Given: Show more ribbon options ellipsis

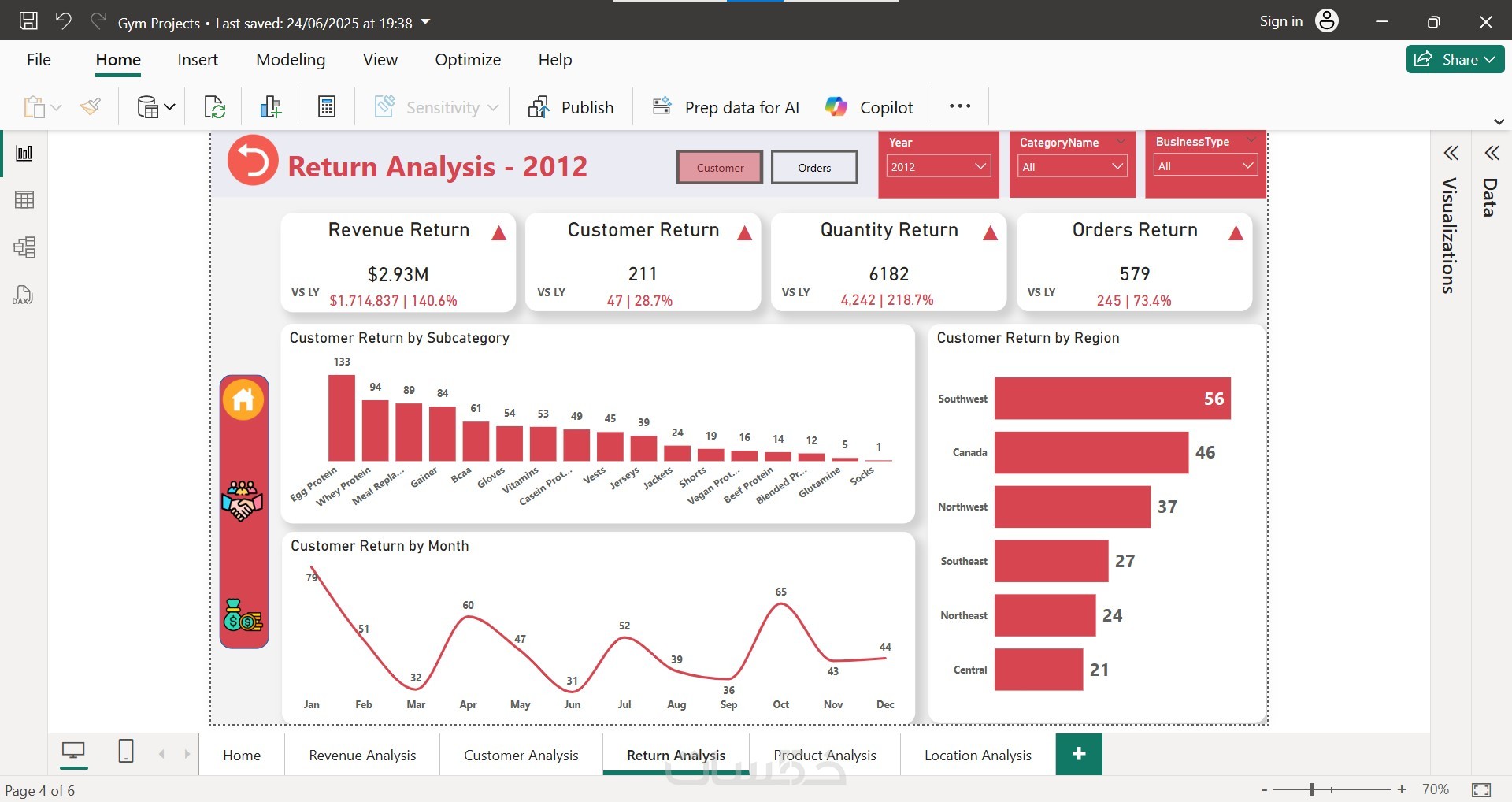Looking at the screenshot, I should click(x=960, y=106).
